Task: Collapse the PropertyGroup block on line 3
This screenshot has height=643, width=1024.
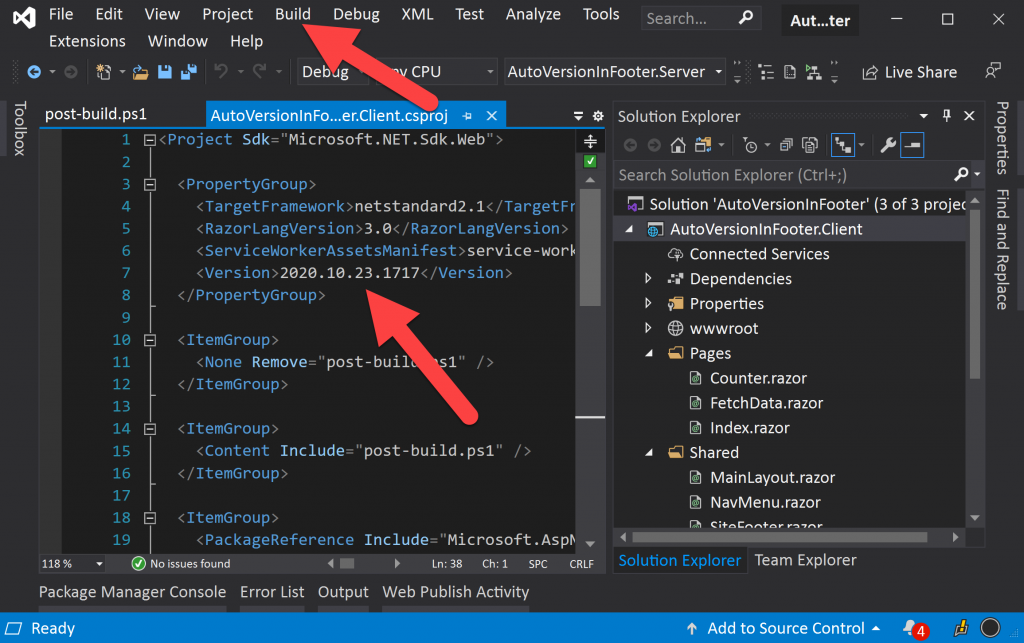Action: (150, 185)
